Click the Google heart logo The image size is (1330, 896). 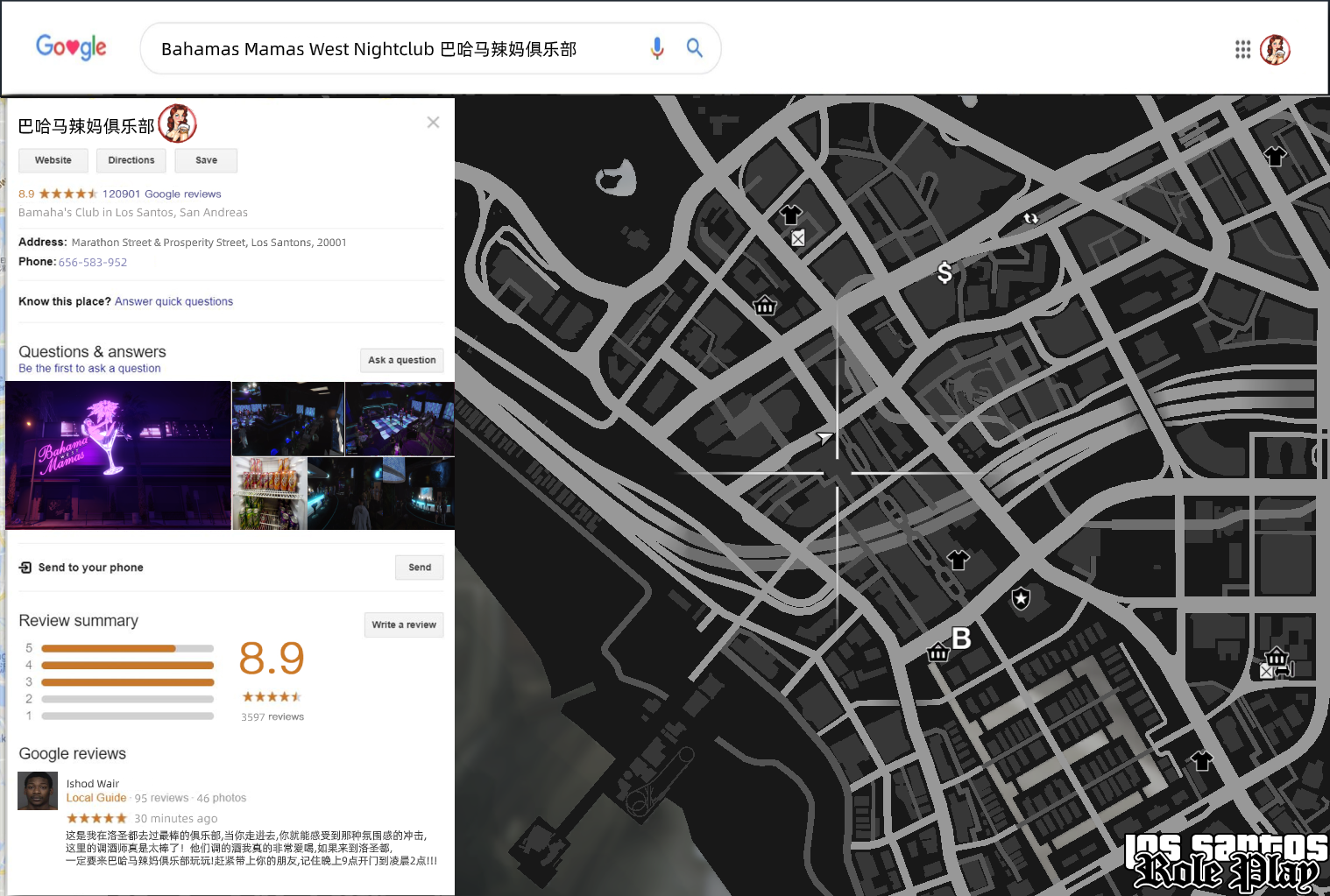71,47
